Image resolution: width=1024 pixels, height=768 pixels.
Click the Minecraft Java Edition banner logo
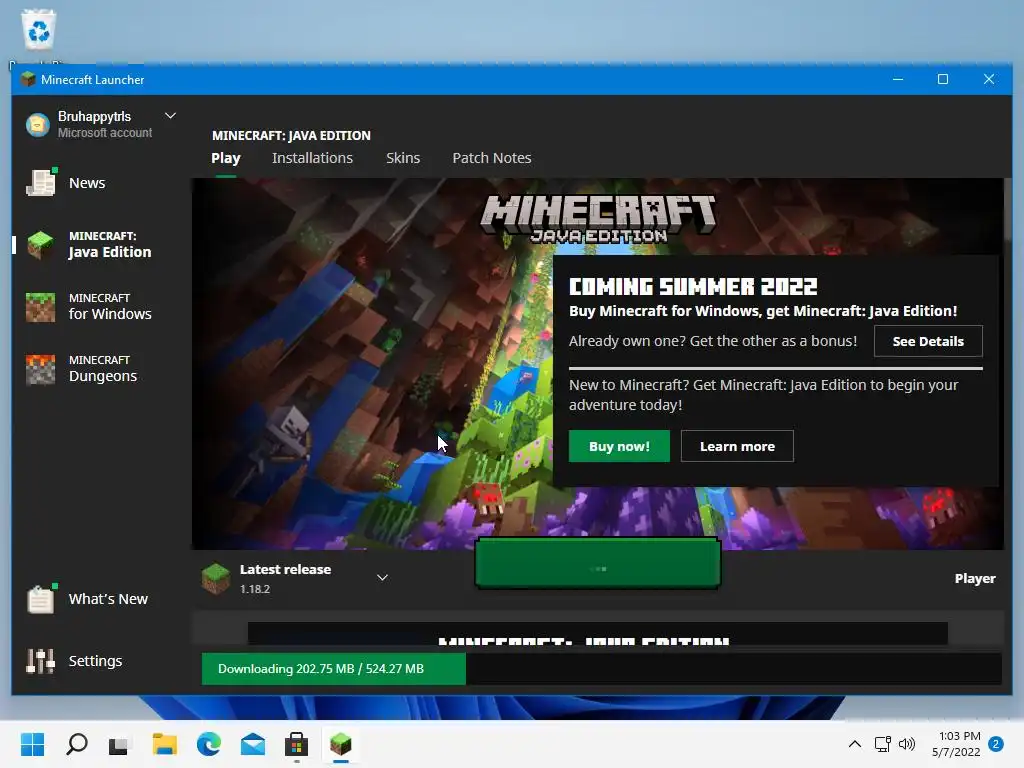point(598,219)
